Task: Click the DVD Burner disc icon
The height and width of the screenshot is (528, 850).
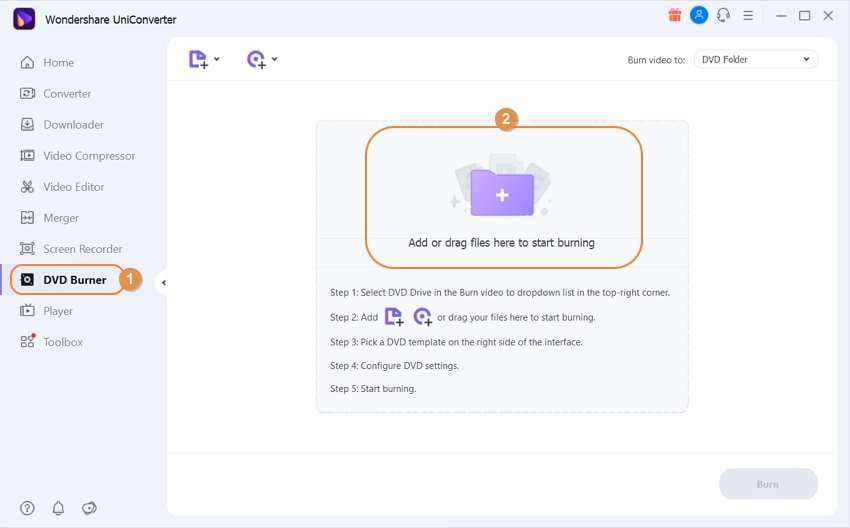Action: click(27, 280)
